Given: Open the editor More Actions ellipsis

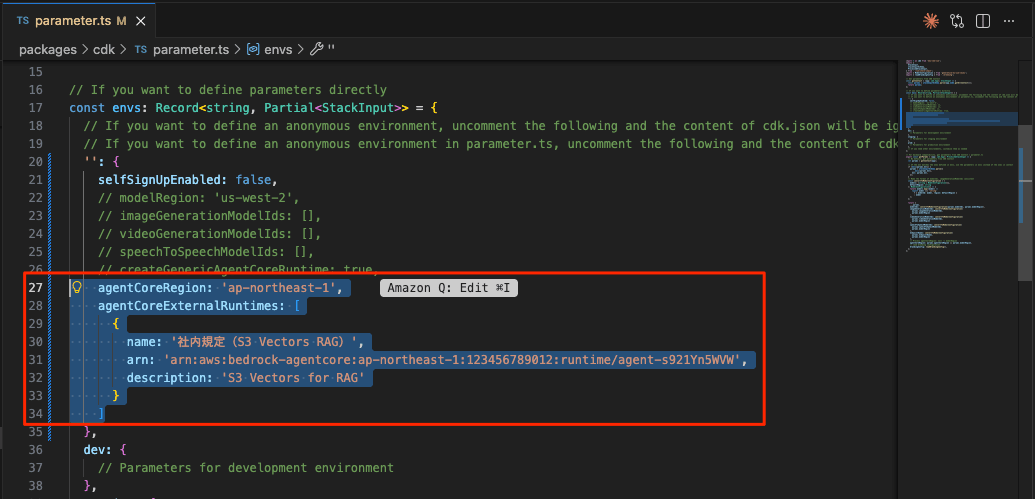Looking at the screenshot, I should click(1010, 20).
